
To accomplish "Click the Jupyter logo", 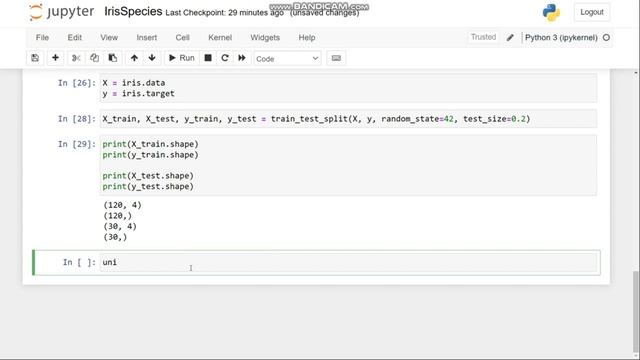I will 62,12.
